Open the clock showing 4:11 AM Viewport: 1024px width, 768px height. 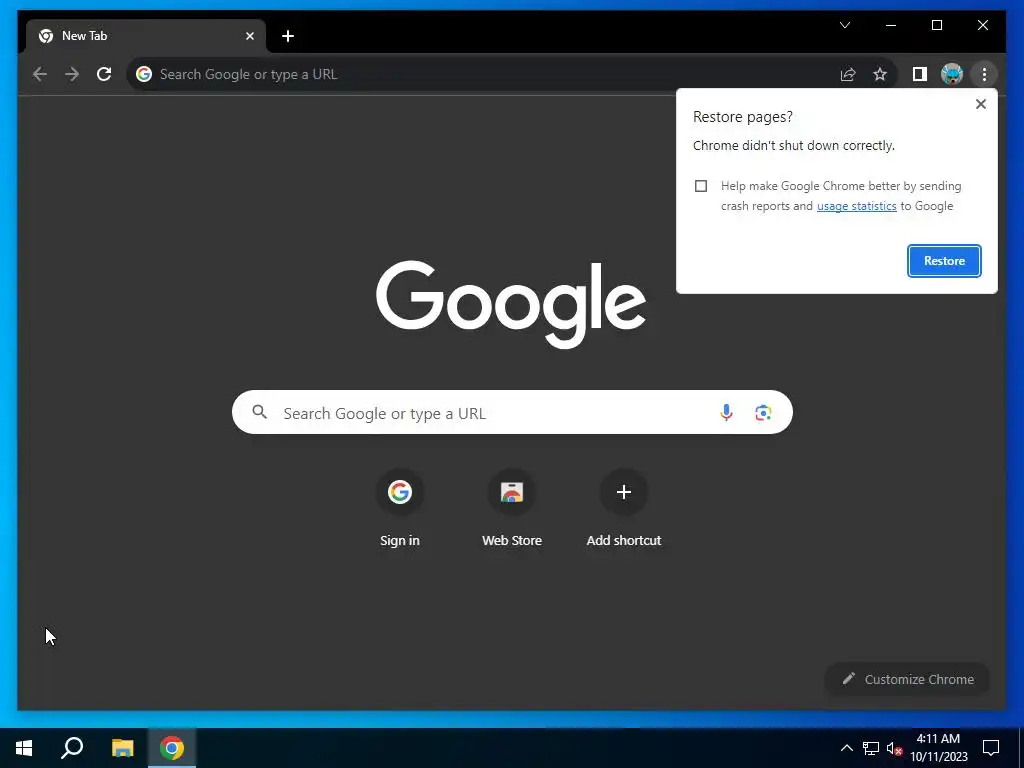(x=939, y=748)
